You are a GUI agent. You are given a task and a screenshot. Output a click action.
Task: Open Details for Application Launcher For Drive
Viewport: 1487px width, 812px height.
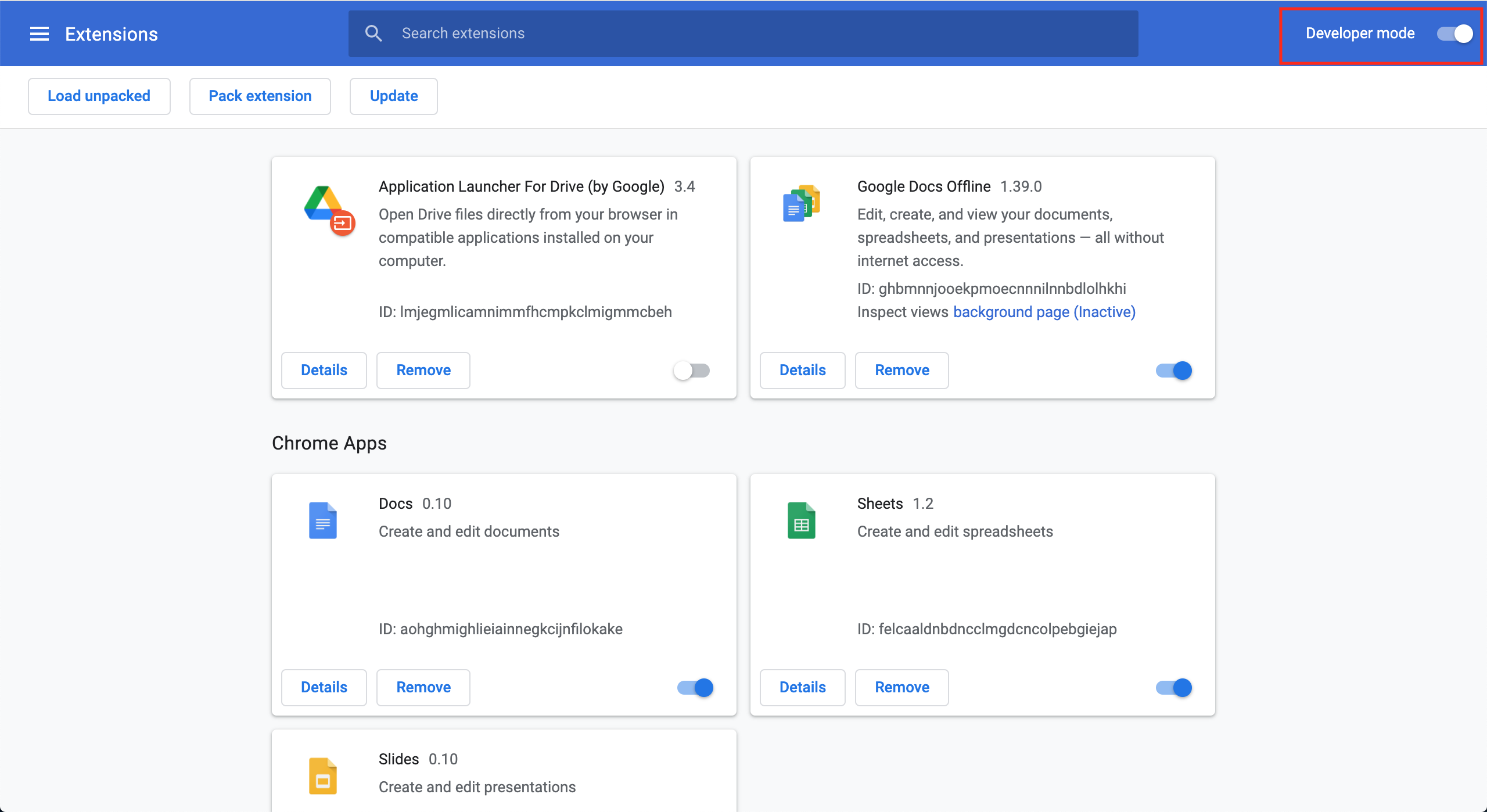(324, 371)
